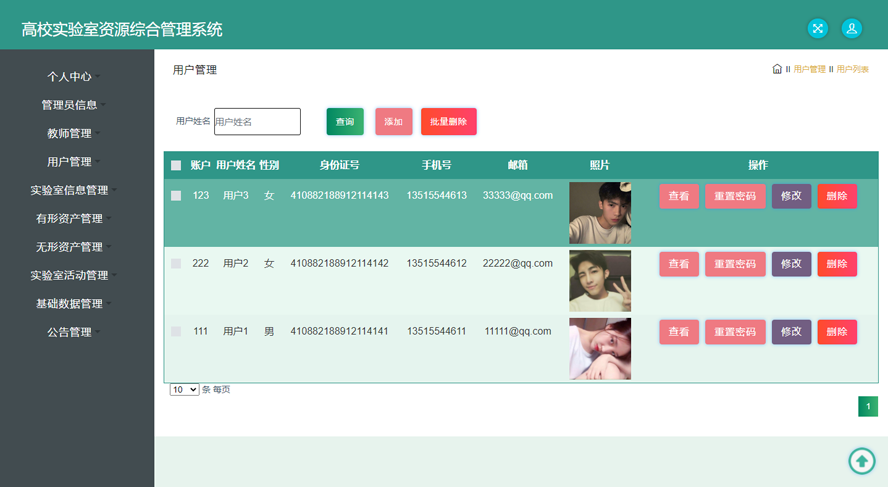Image resolution: width=888 pixels, height=487 pixels.
Task: Click the 添加 add button
Action: click(x=393, y=122)
